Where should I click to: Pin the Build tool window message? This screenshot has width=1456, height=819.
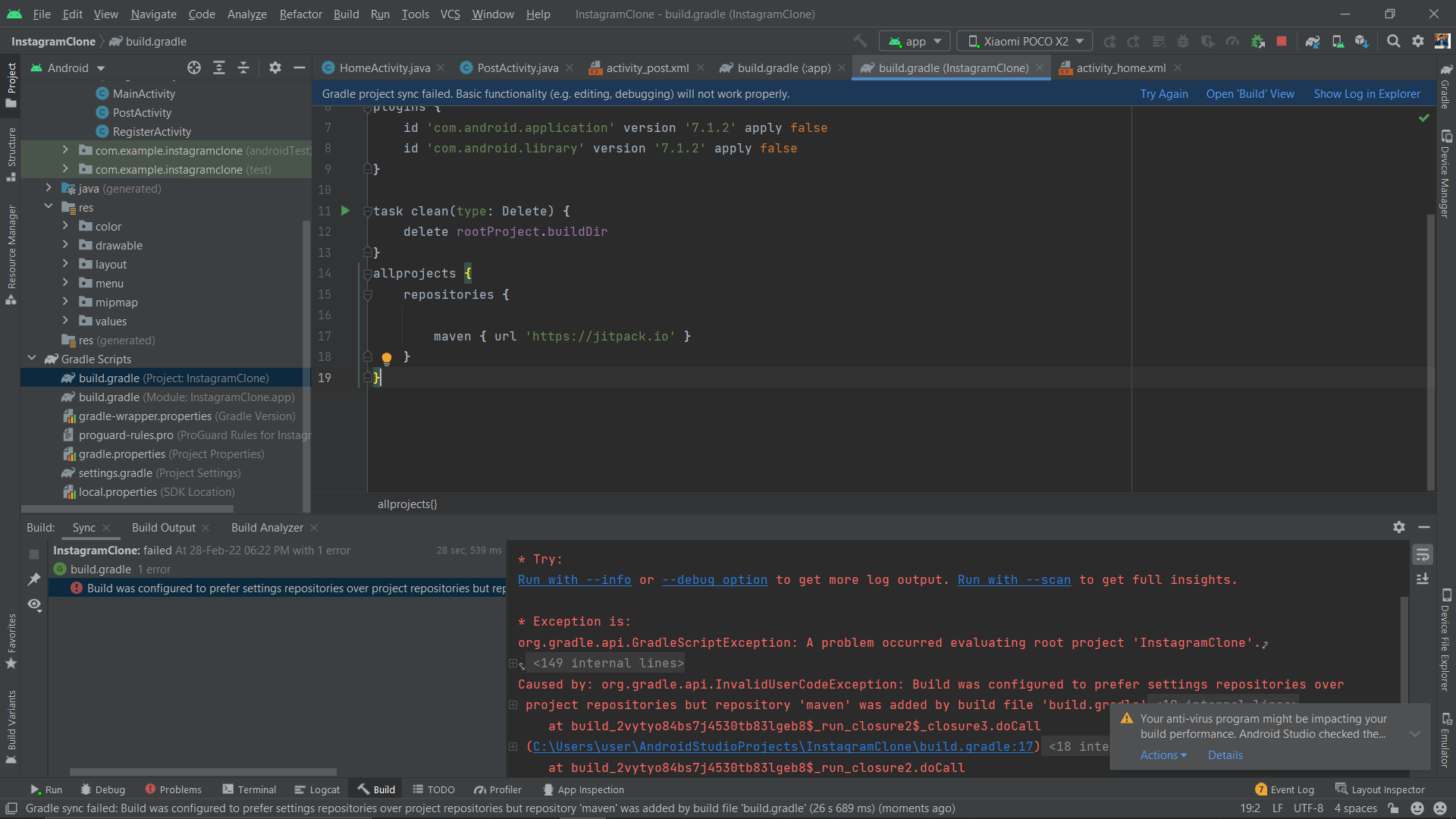coord(34,579)
